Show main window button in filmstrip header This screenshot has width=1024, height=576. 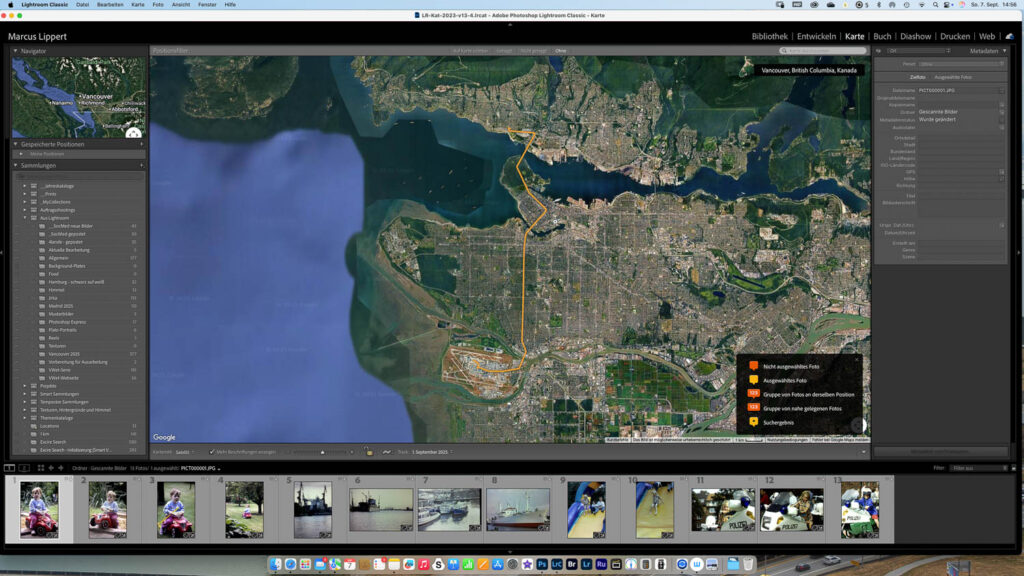coord(9,468)
